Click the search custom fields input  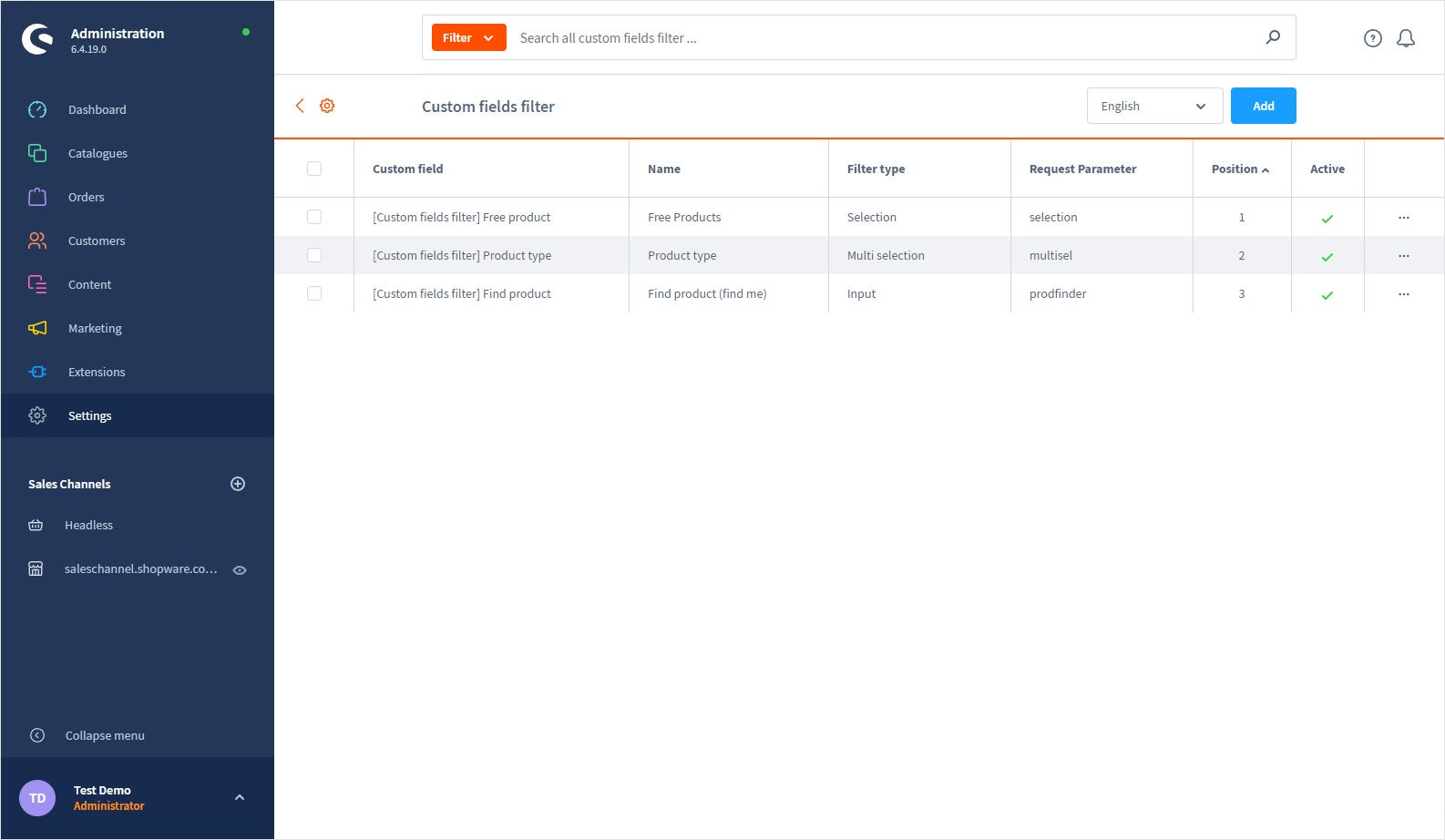pos(884,37)
